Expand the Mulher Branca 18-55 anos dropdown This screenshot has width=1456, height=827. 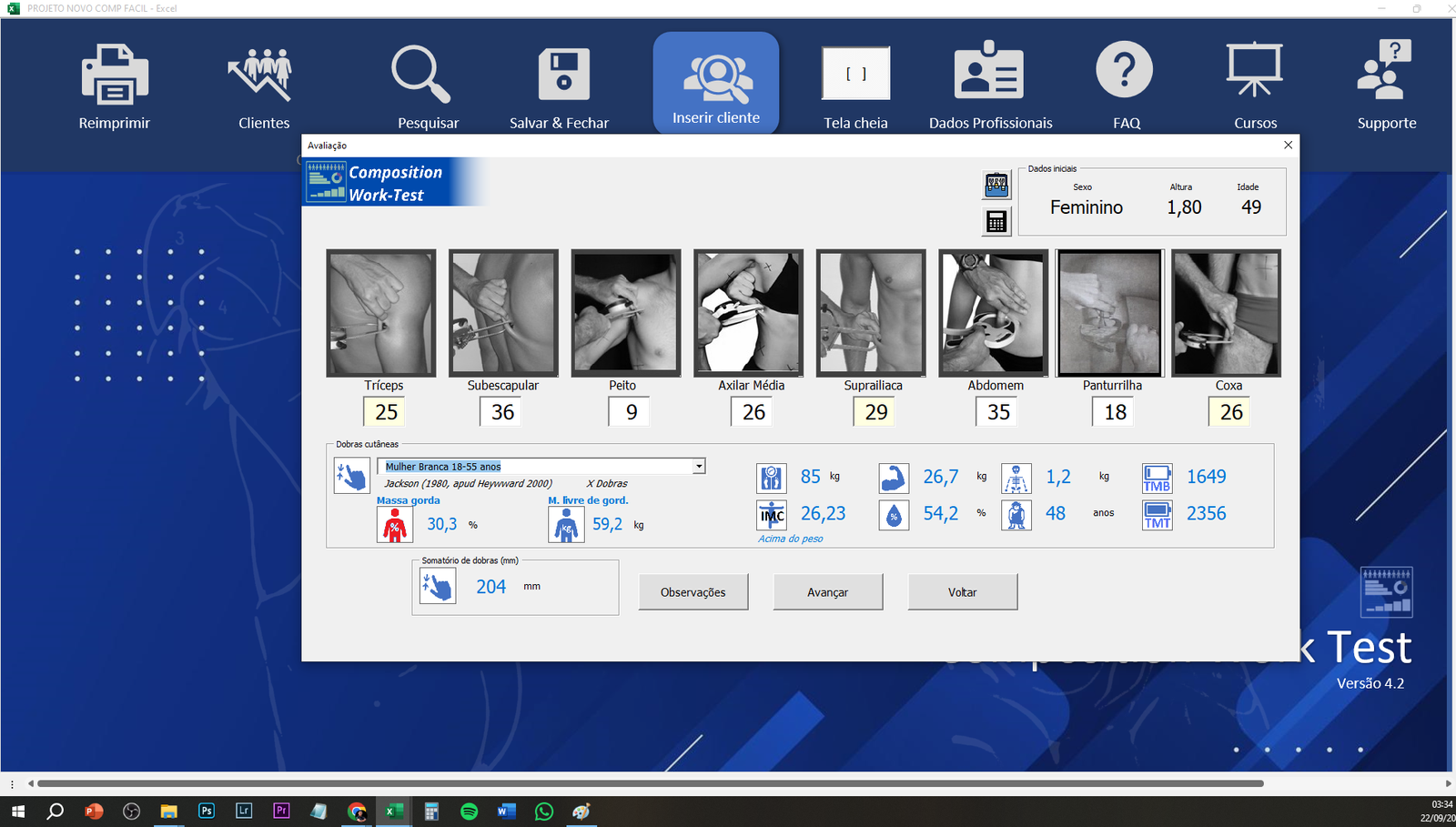pyautogui.click(x=699, y=467)
